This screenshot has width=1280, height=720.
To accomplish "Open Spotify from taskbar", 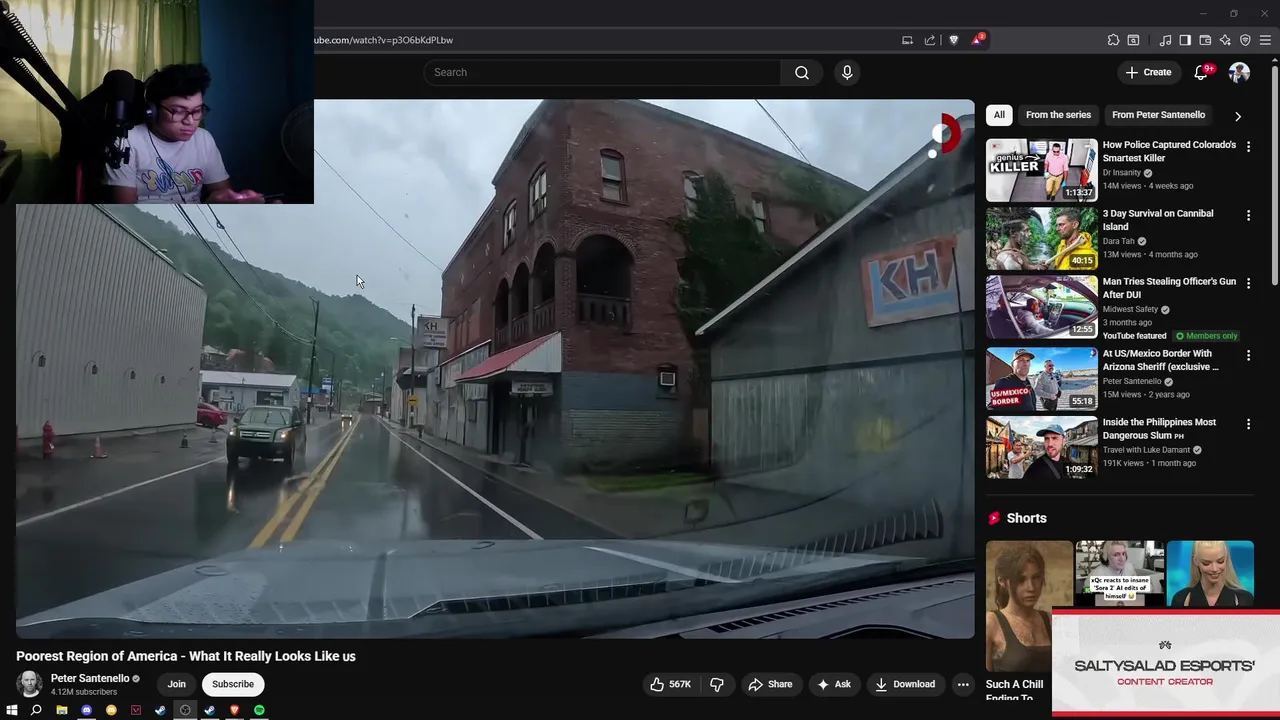I will tap(259, 710).
